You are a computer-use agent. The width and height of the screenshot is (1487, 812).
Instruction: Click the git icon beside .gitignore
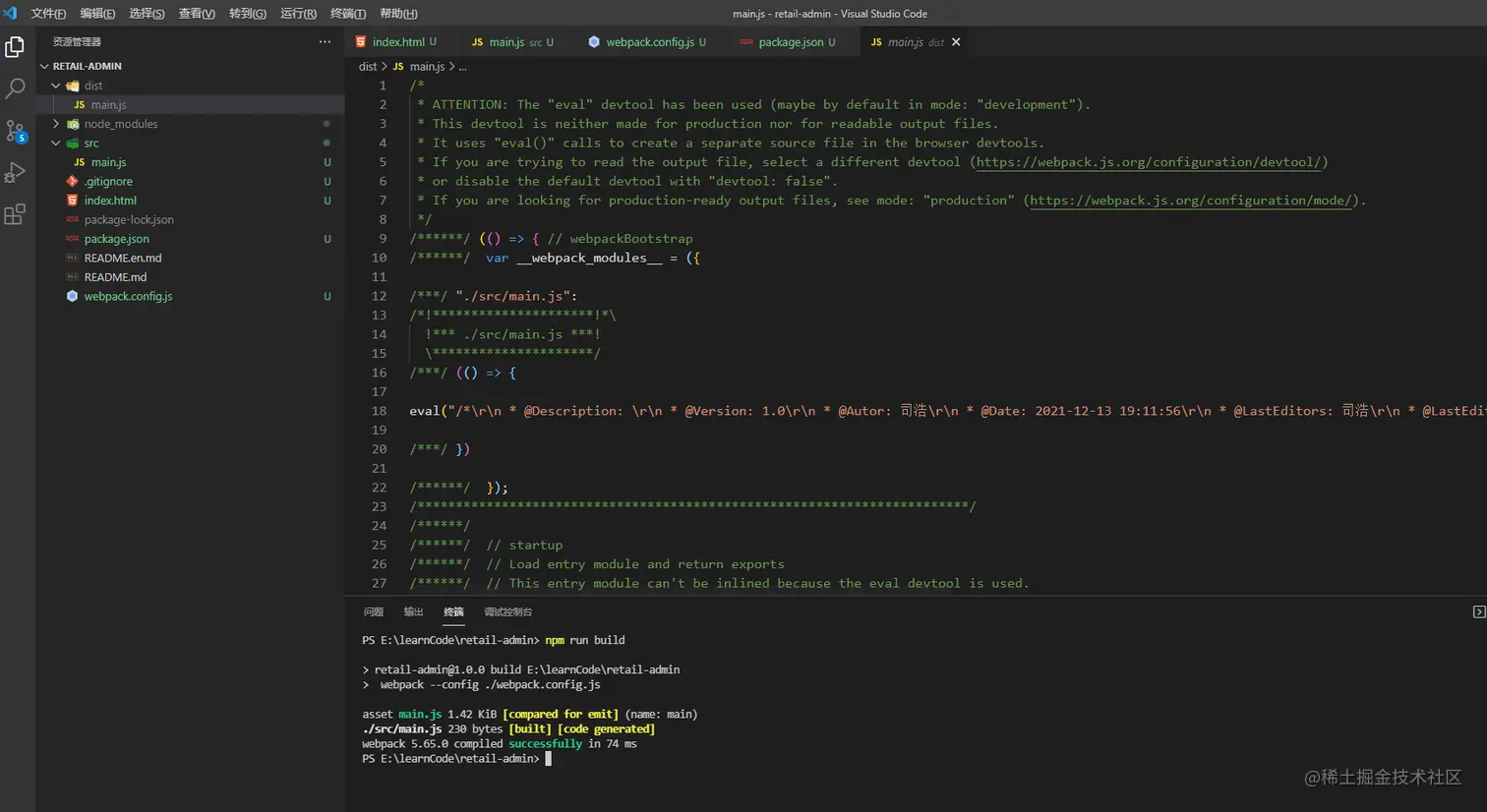pyautogui.click(x=72, y=181)
